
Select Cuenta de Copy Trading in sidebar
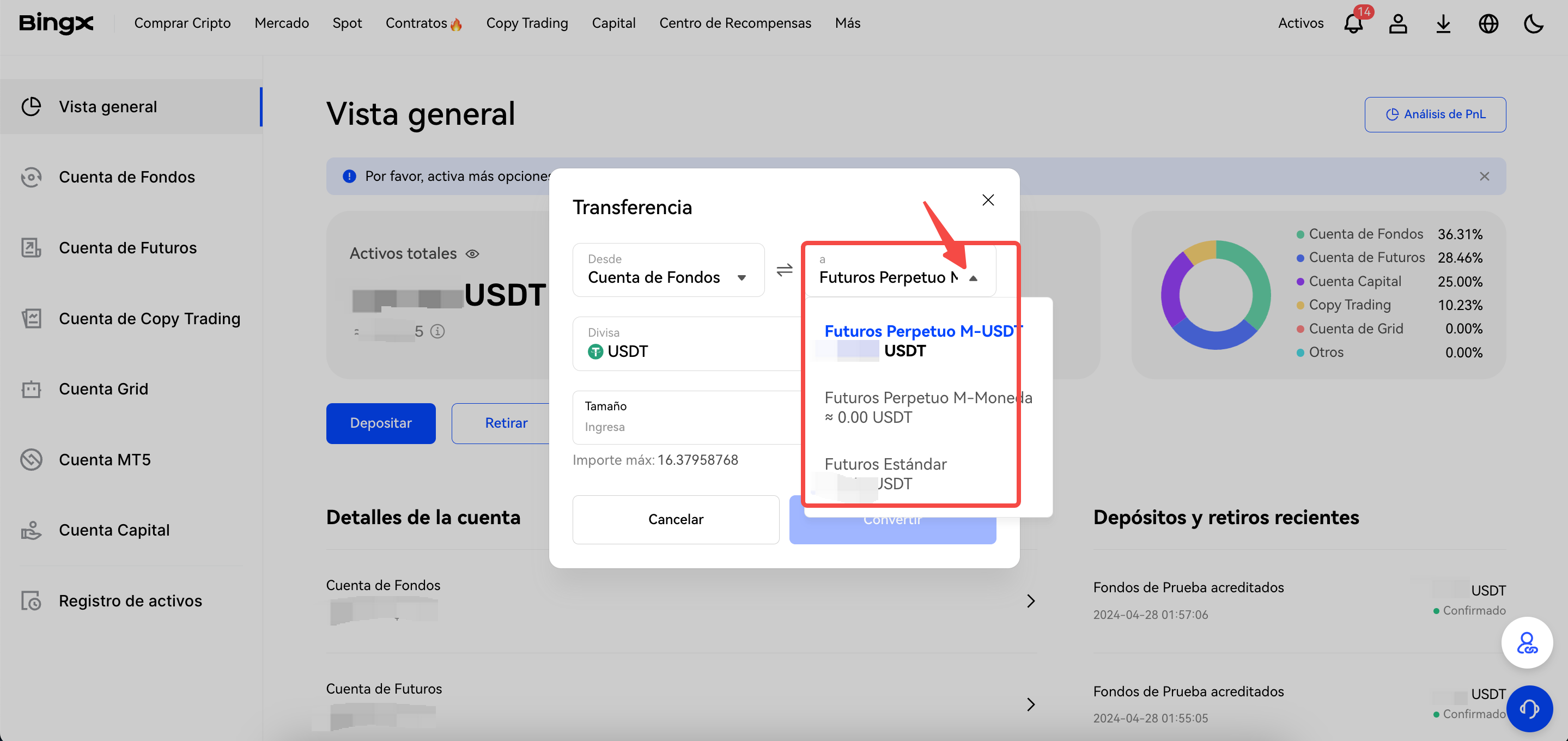click(x=131, y=318)
